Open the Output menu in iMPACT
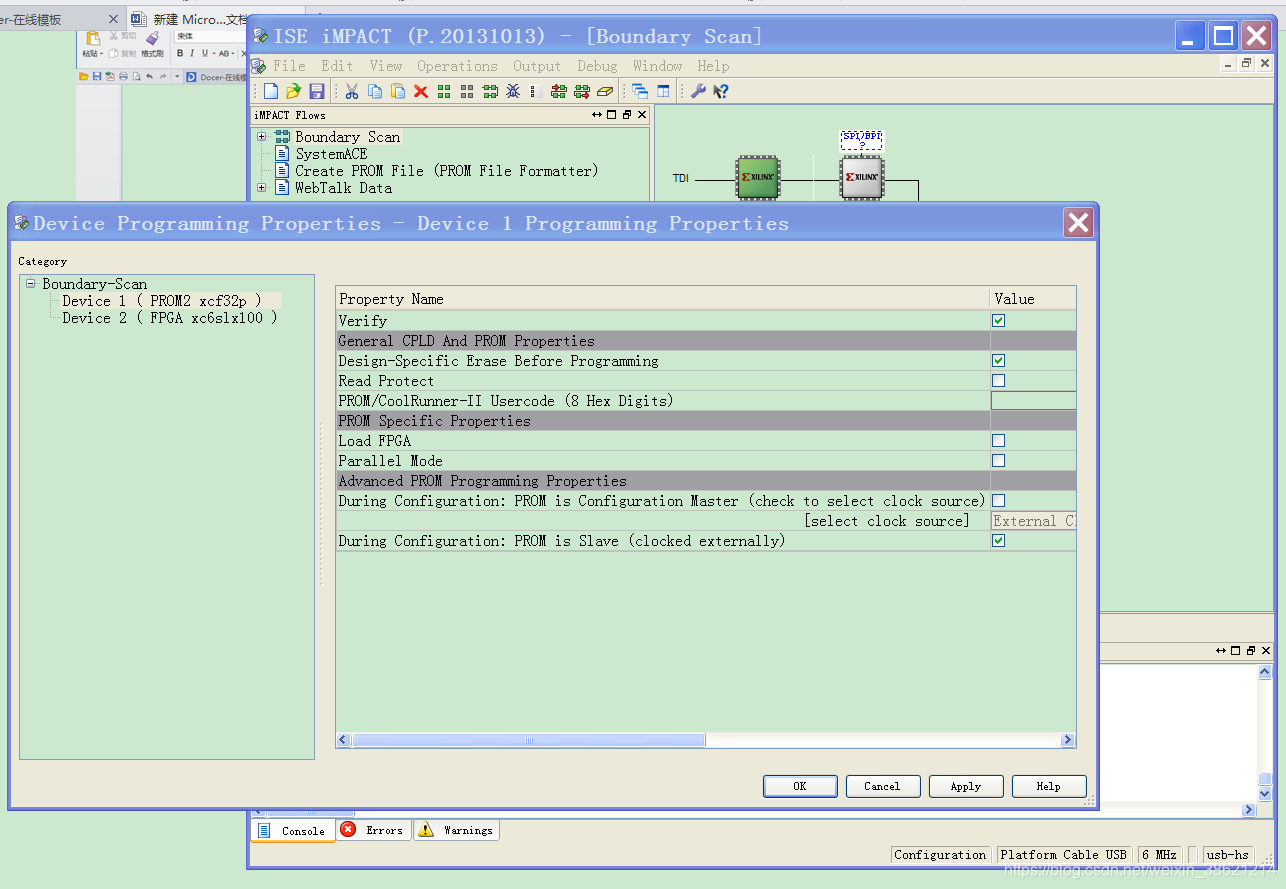 [537, 66]
